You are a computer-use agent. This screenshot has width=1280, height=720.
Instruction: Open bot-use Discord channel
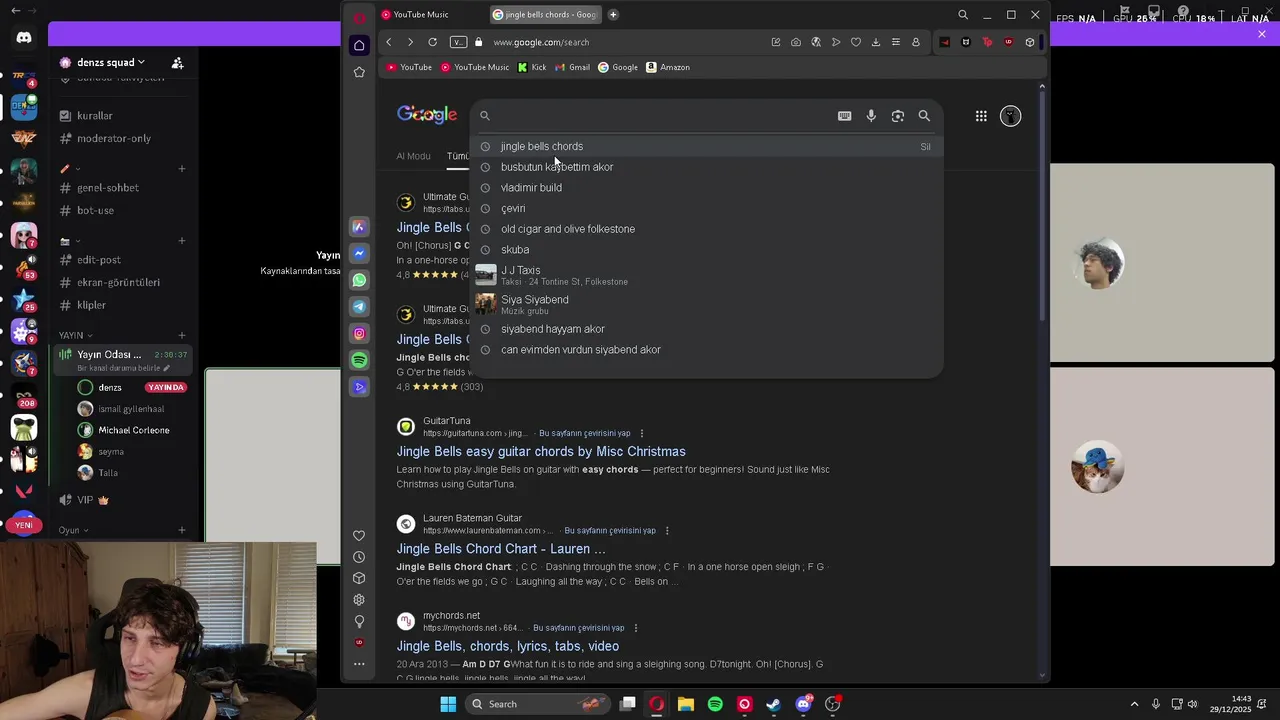(x=95, y=210)
